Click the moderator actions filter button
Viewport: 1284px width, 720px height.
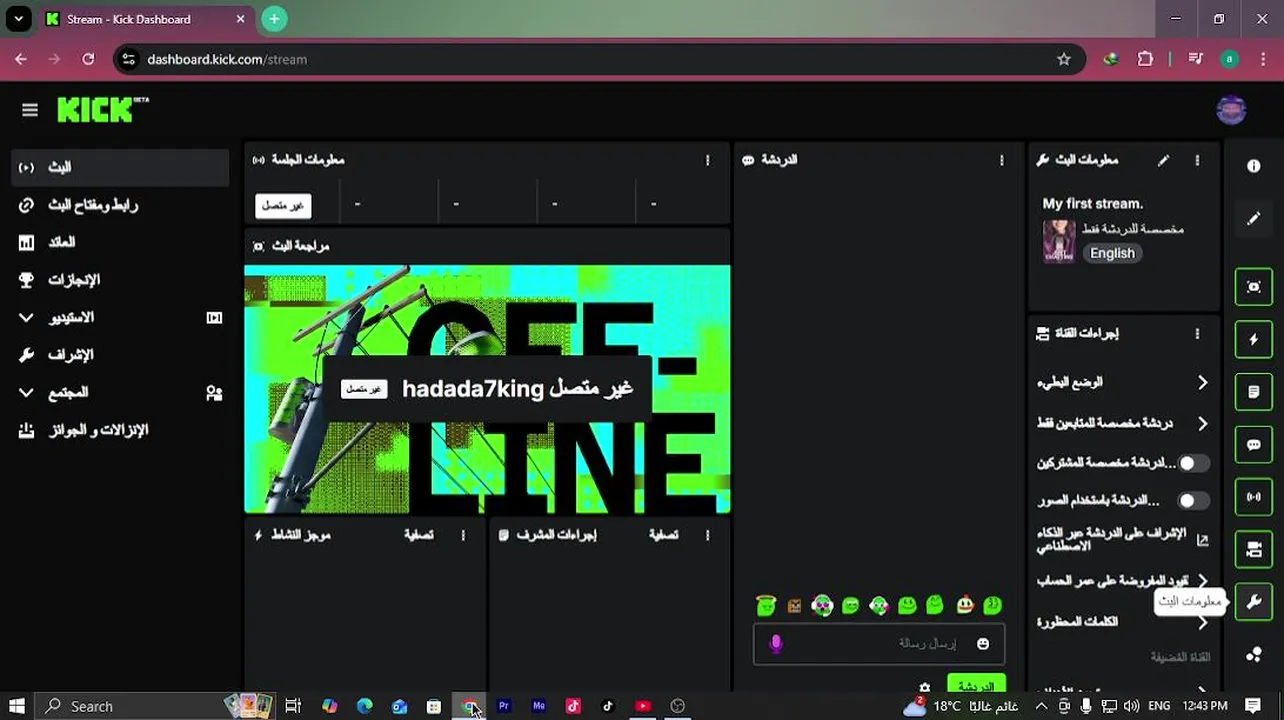[663, 535]
